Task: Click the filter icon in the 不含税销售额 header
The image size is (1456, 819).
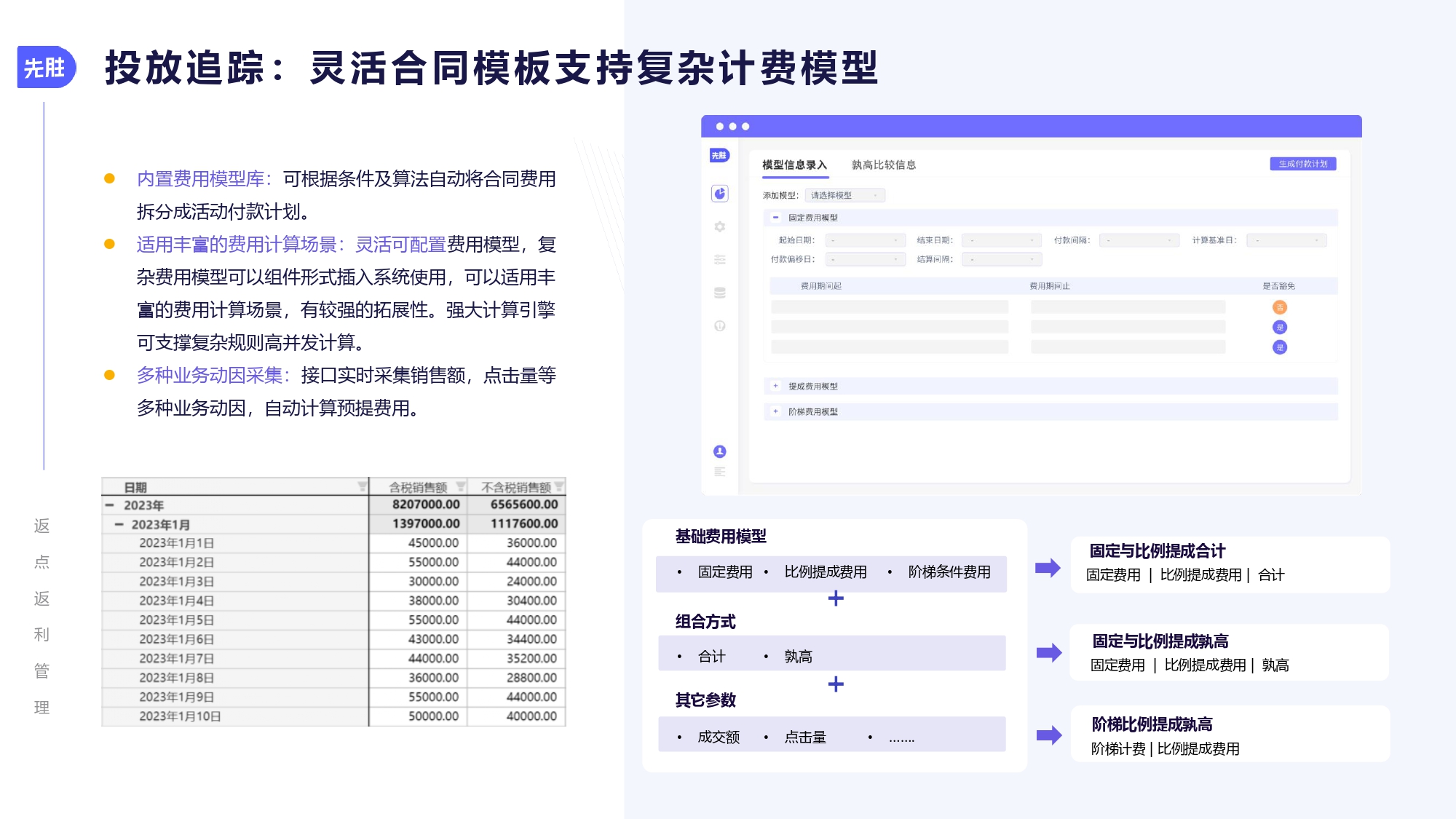Action: pyautogui.click(x=559, y=486)
